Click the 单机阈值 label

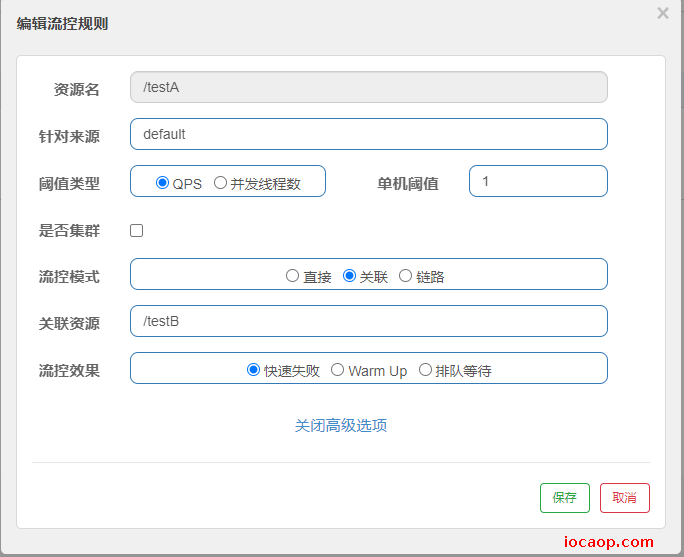point(408,184)
